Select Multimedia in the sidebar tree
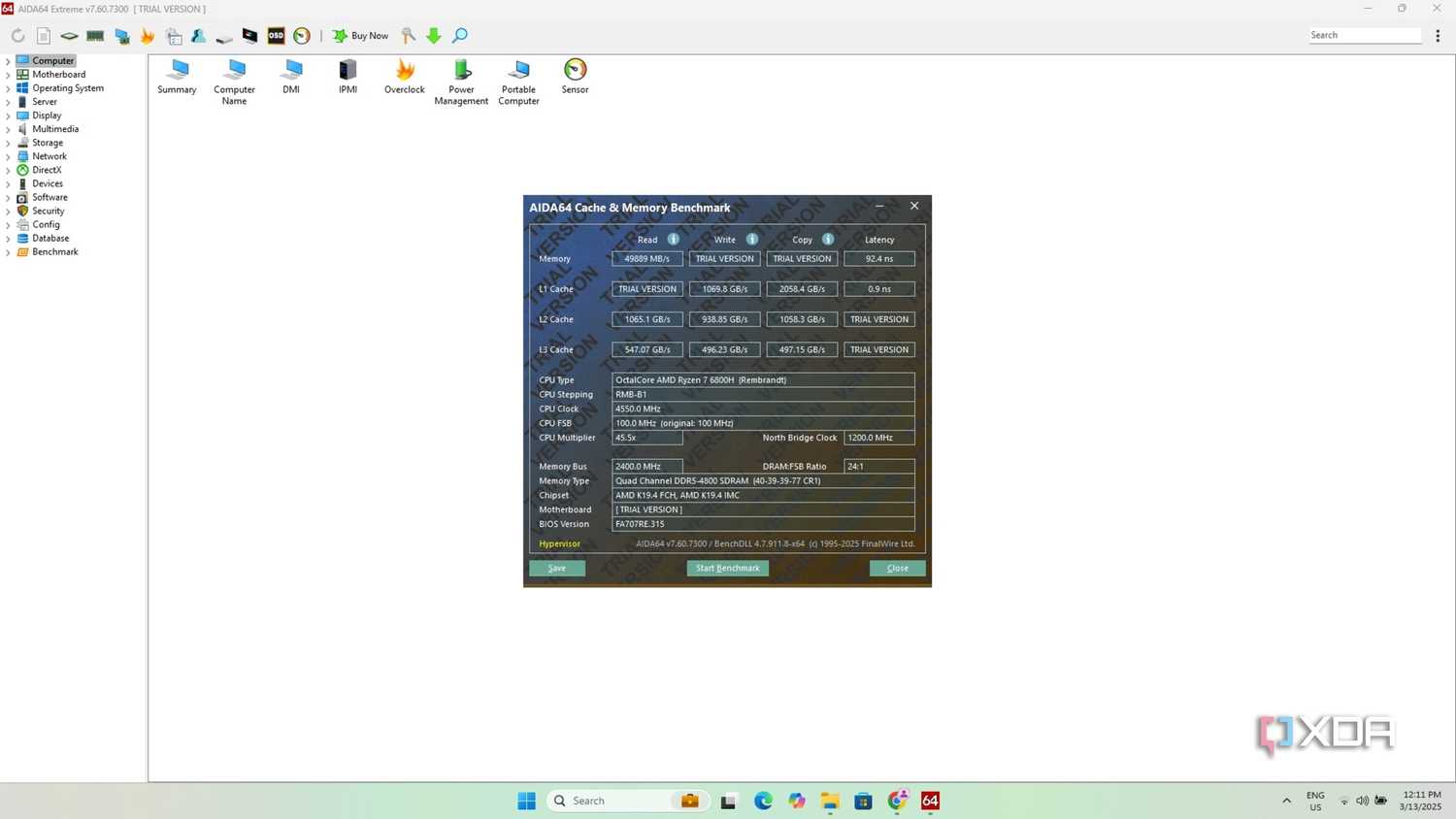Viewport: 1456px width, 819px height. tap(55, 129)
